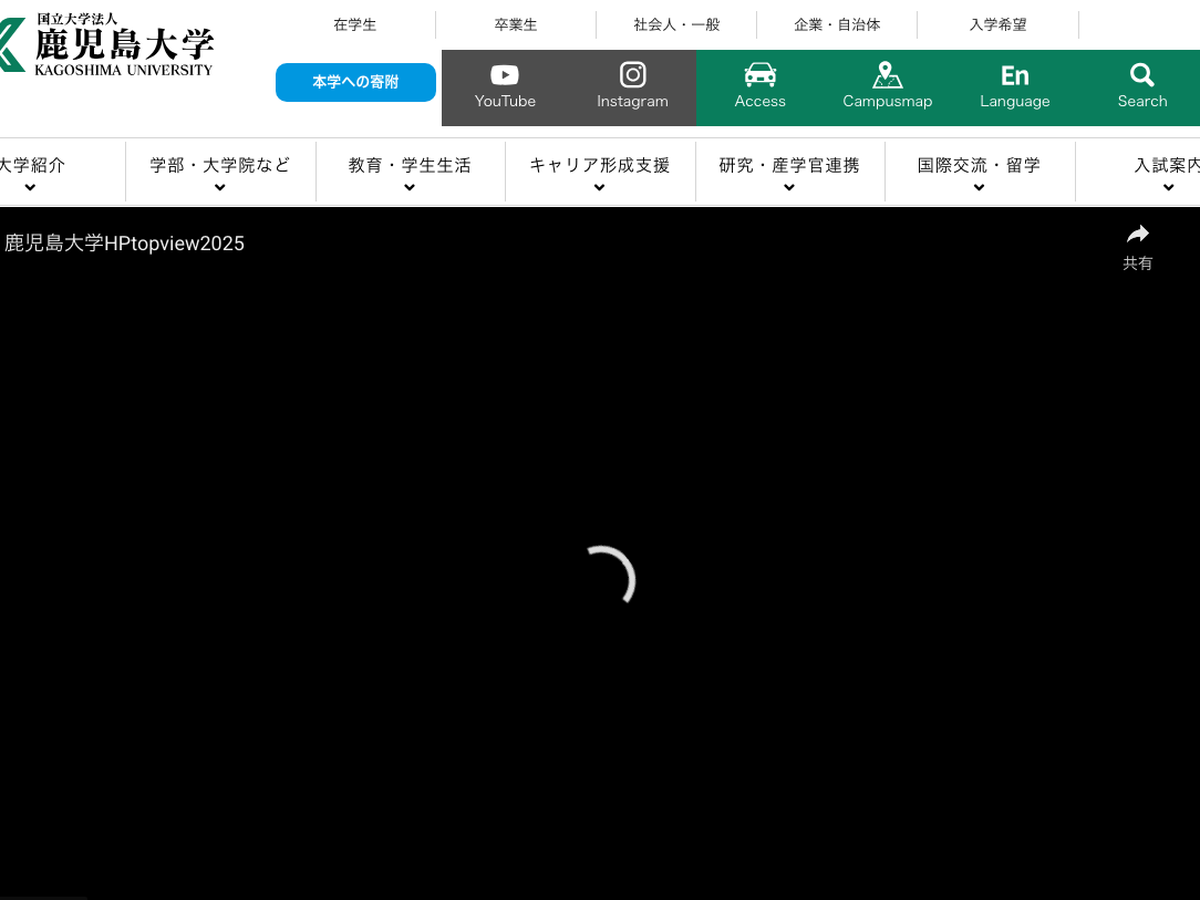The image size is (1200, 900).
Task: Open Search magnifier icon
Action: 1142,76
